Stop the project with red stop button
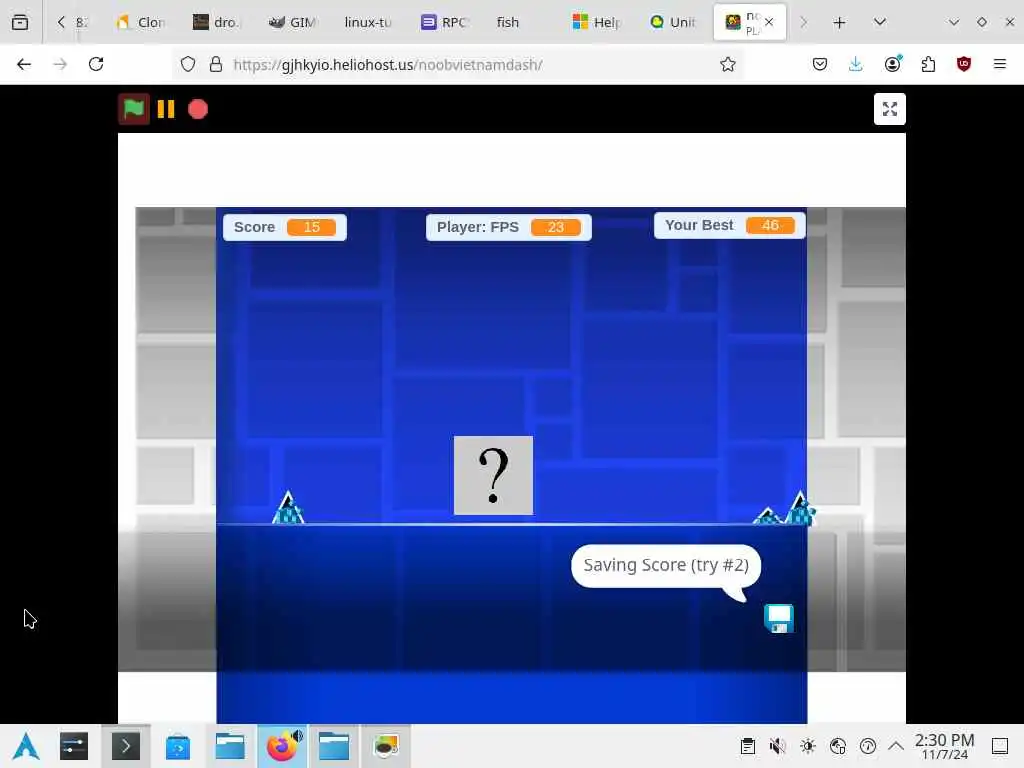Viewport: 1024px width, 768px height. [x=198, y=109]
